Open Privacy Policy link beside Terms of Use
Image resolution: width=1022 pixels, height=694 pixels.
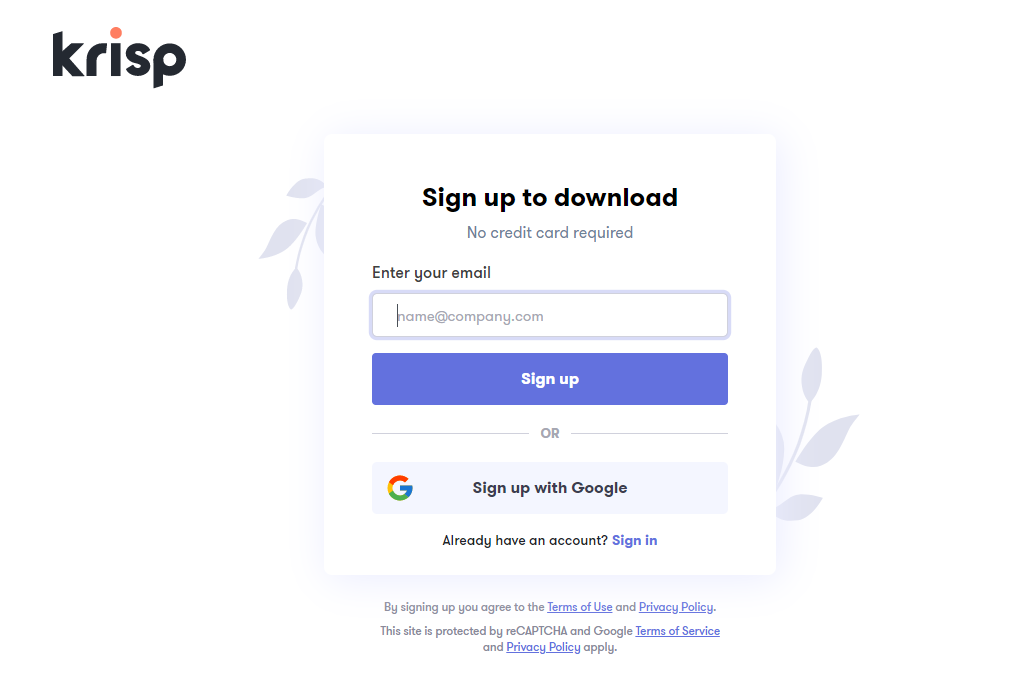676,607
